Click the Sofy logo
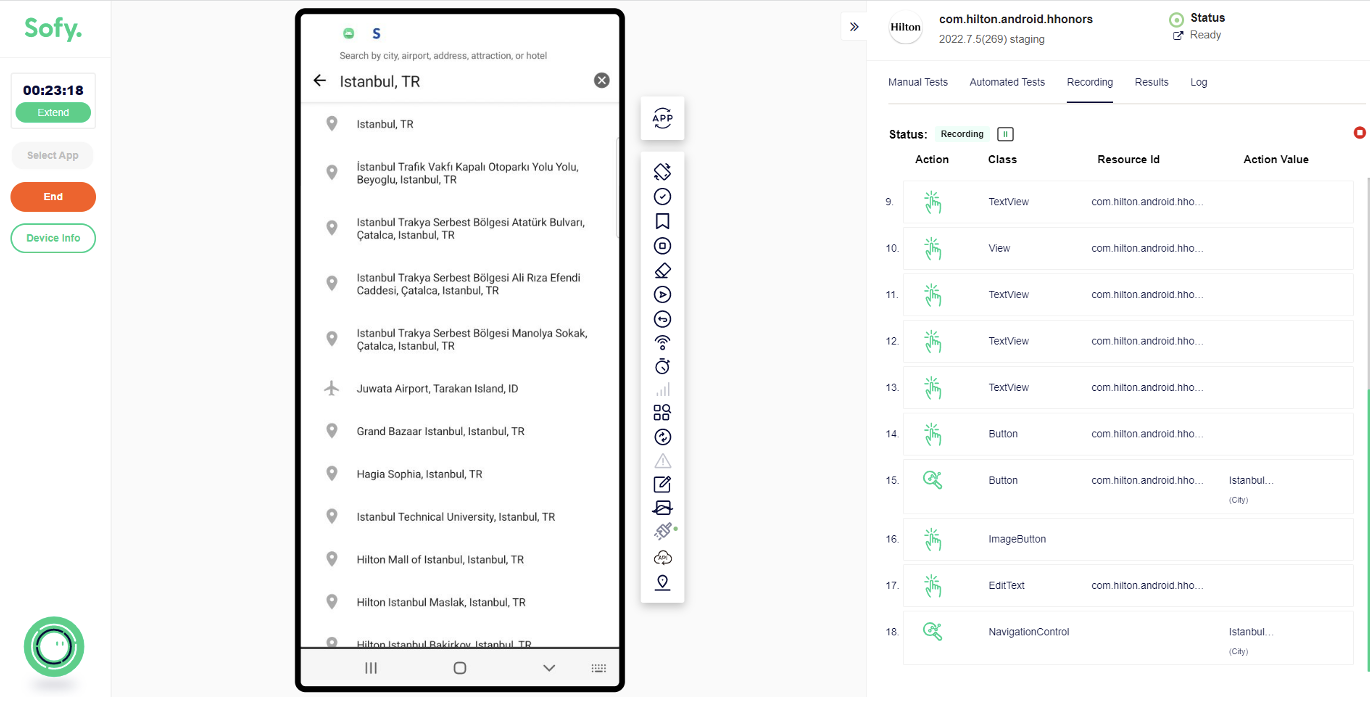1370x702 pixels. [53, 28]
